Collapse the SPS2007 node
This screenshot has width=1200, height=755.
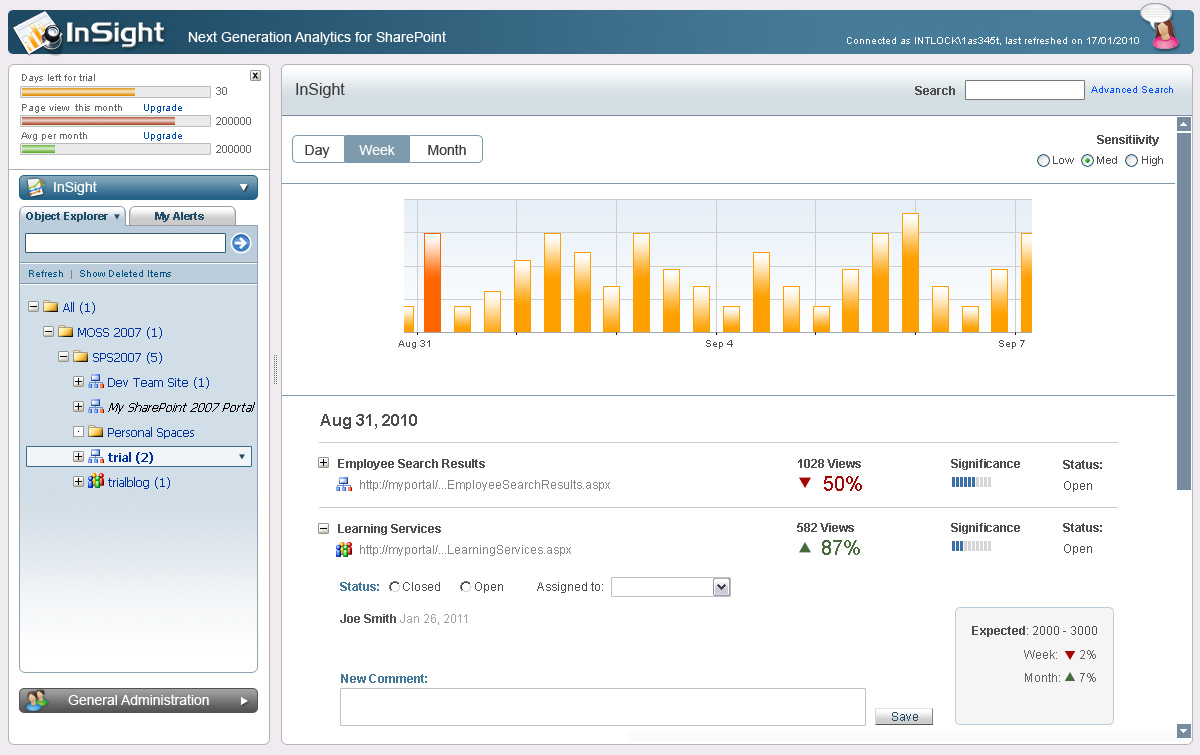coord(64,357)
